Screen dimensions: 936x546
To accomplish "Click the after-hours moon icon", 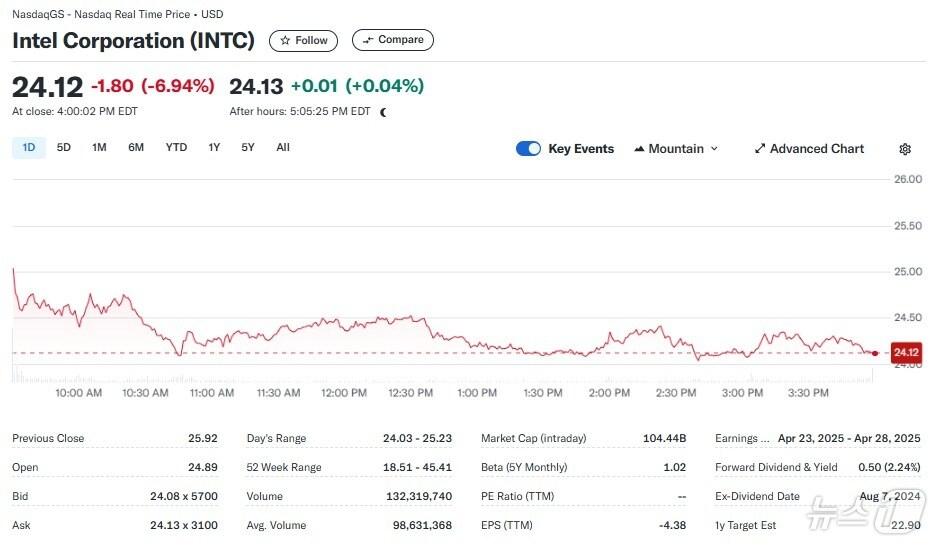I will [383, 112].
